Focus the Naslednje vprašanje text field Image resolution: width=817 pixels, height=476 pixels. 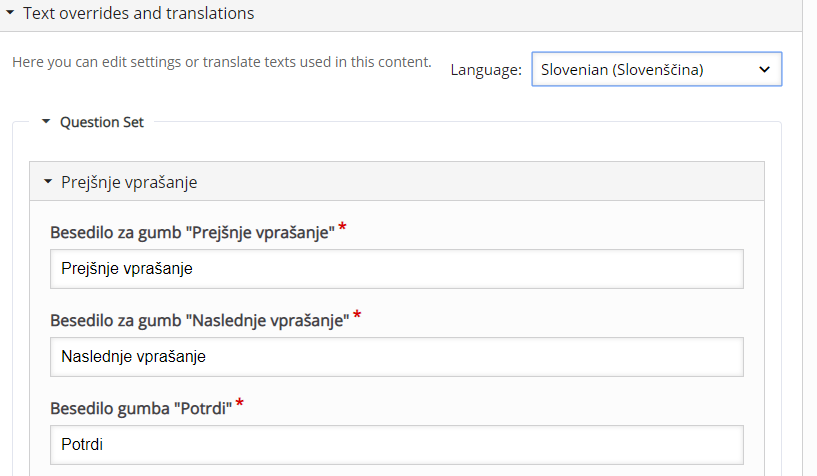[397, 357]
